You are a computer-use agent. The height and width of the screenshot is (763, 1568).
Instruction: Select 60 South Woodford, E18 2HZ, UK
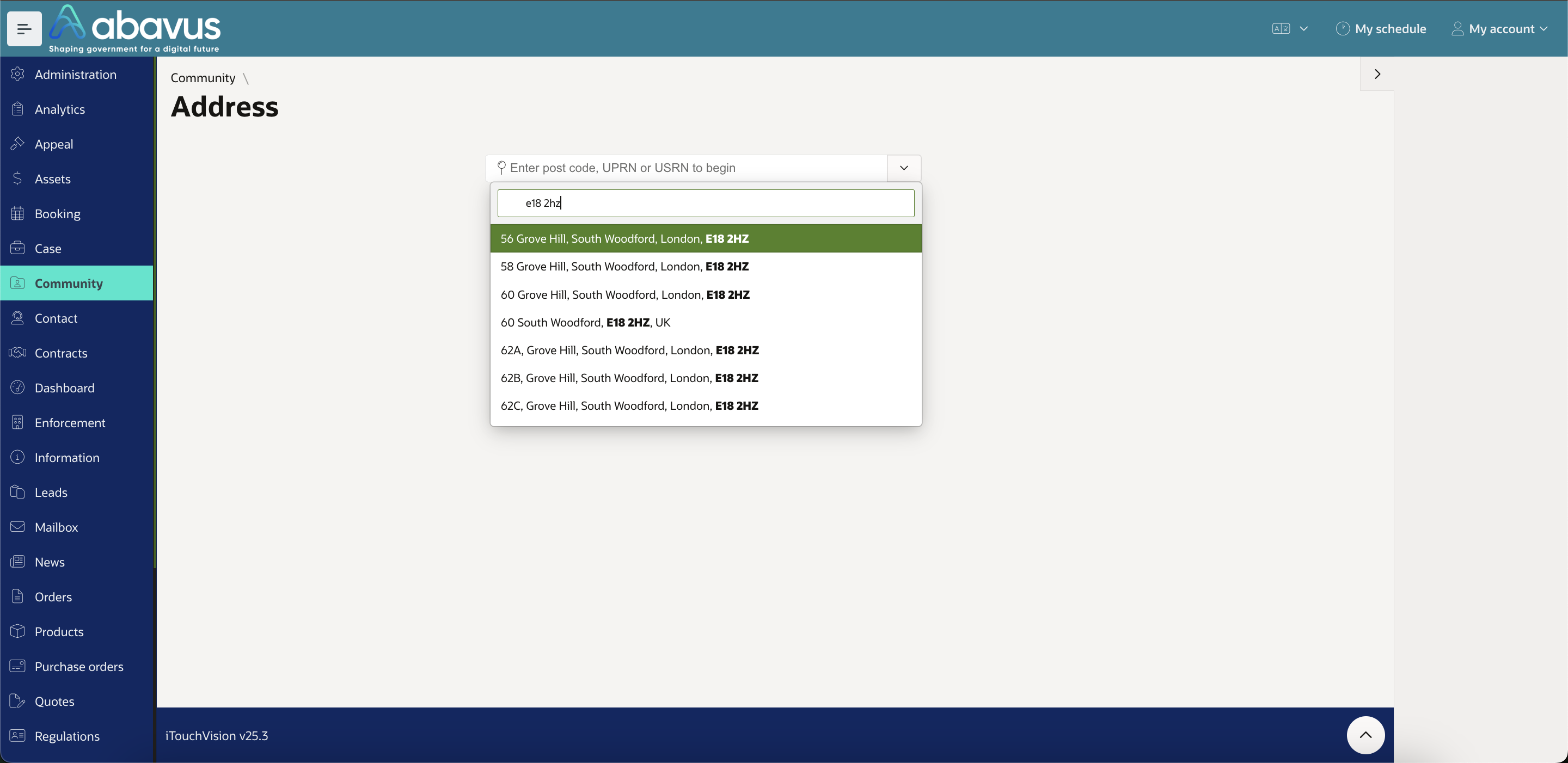pyautogui.click(x=706, y=323)
